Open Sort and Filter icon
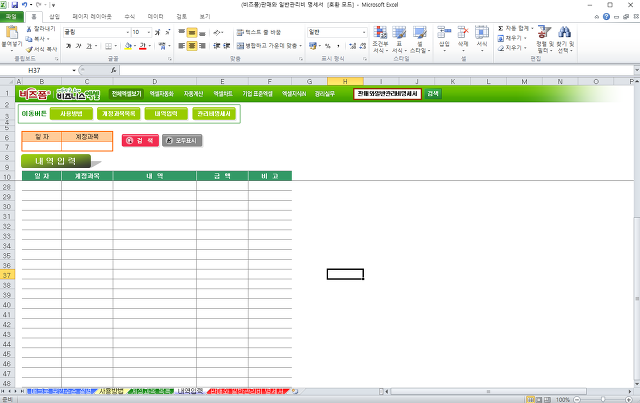This screenshot has height=403, width=640. [544, 32]
